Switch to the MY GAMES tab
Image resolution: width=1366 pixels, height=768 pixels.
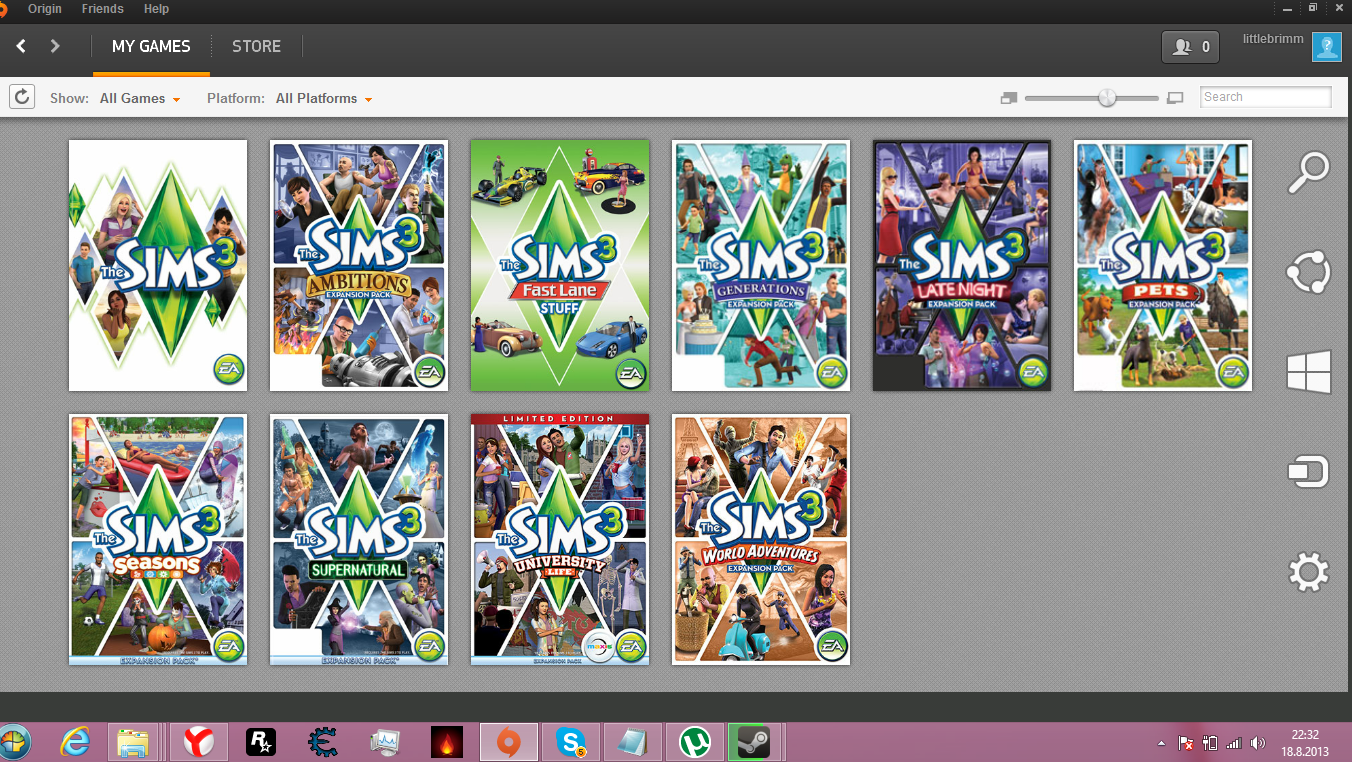tap(151, 46)
